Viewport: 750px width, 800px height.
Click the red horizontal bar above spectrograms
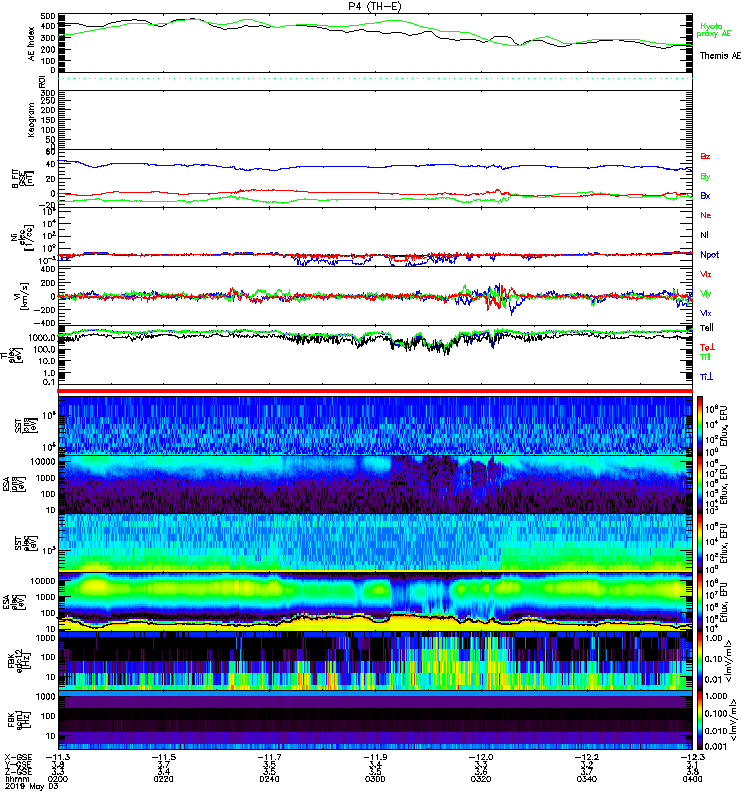pos(375,391)
